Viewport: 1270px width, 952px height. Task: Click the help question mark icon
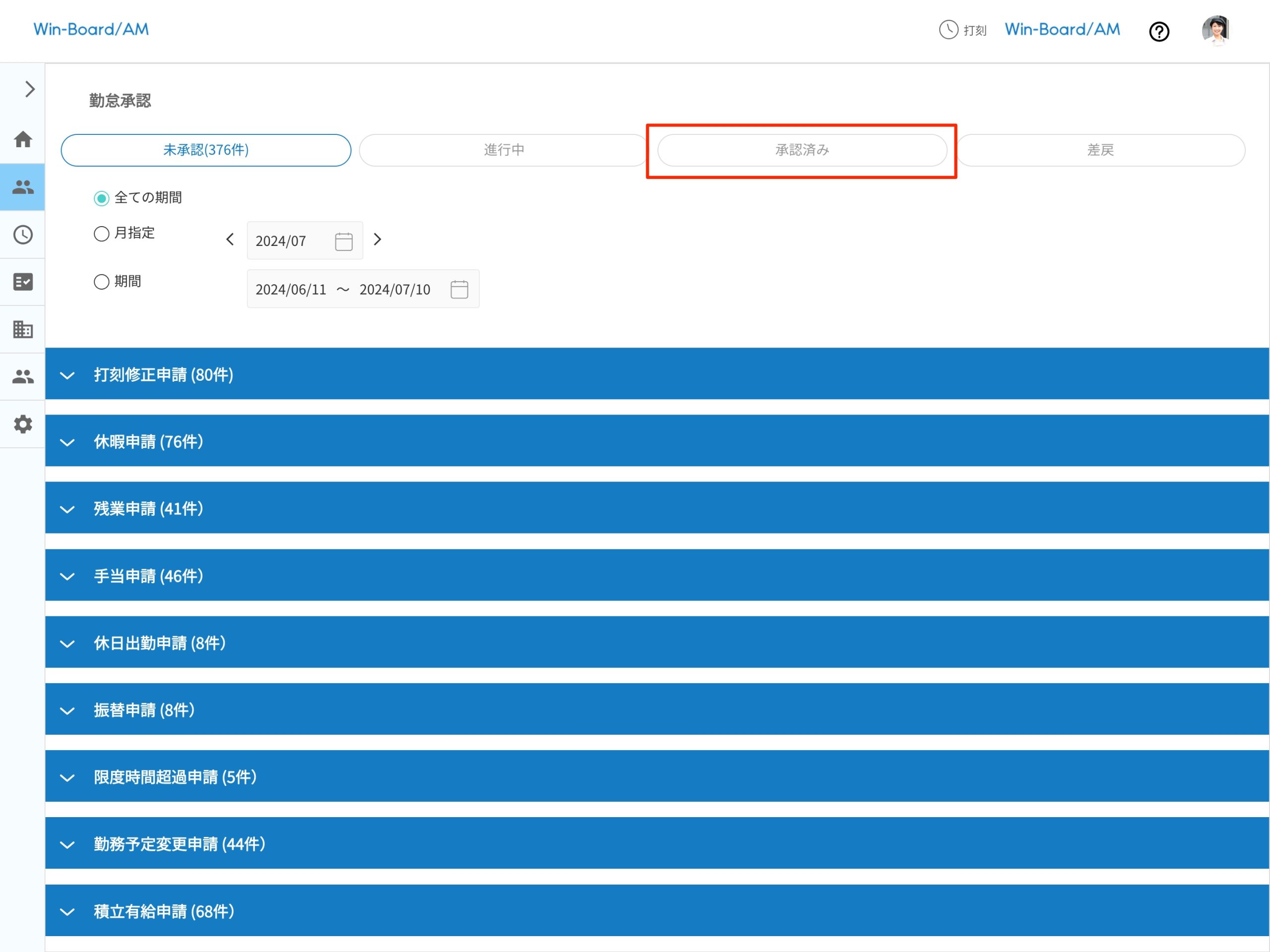[x=1158, y=32]
